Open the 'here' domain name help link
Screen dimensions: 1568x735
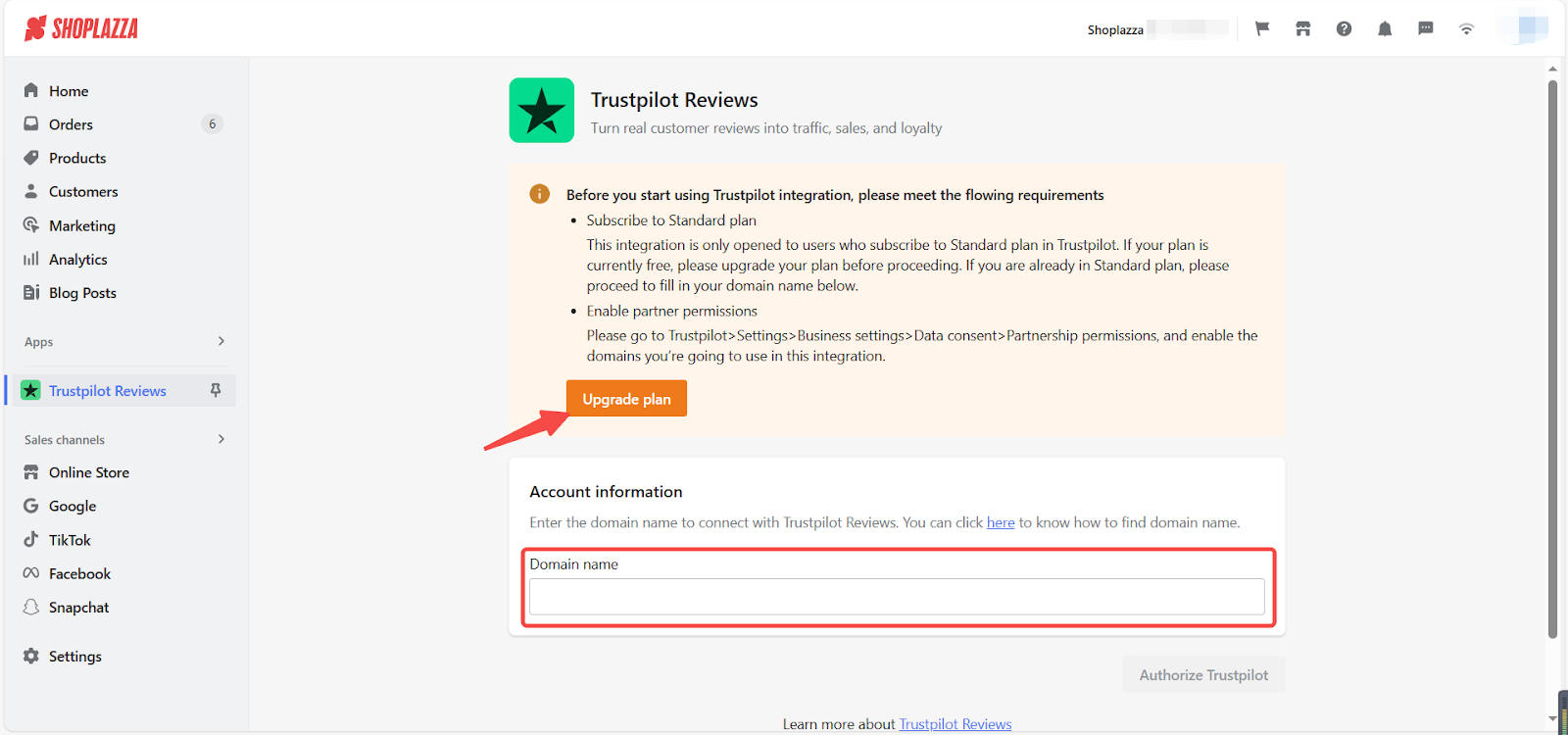click(x=1001, y=522)
